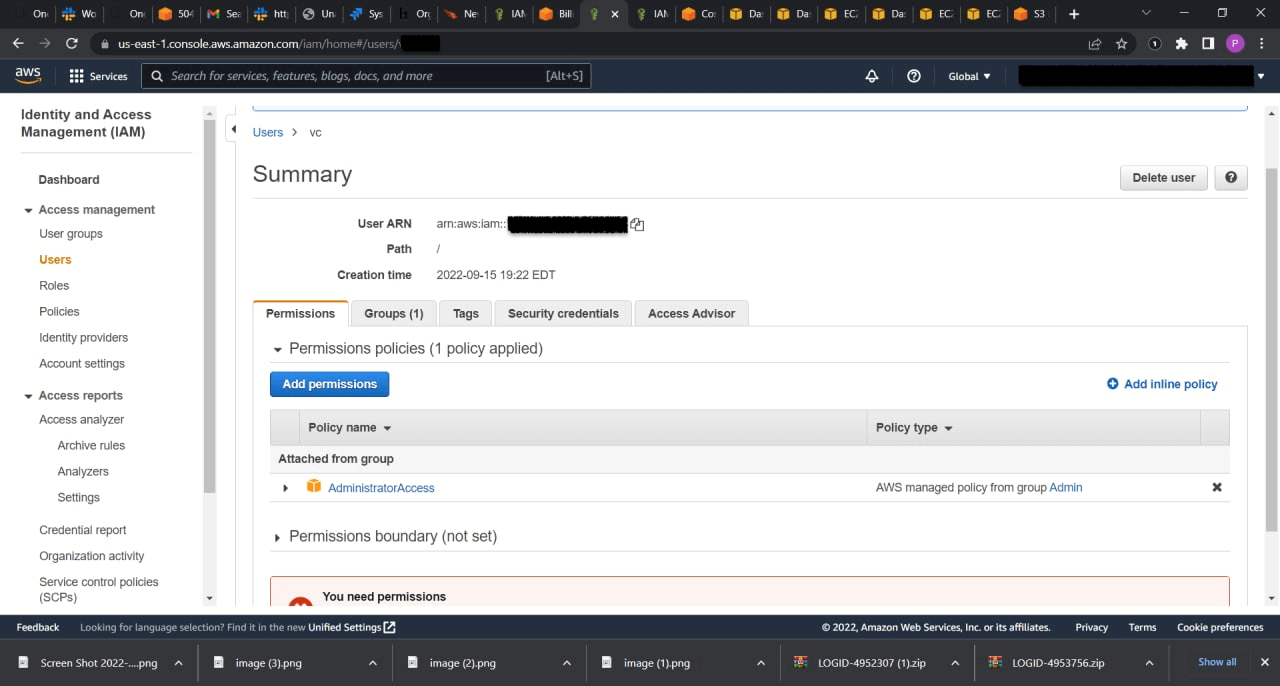
Task: Collapse Access management nav section
Action: 28,210
